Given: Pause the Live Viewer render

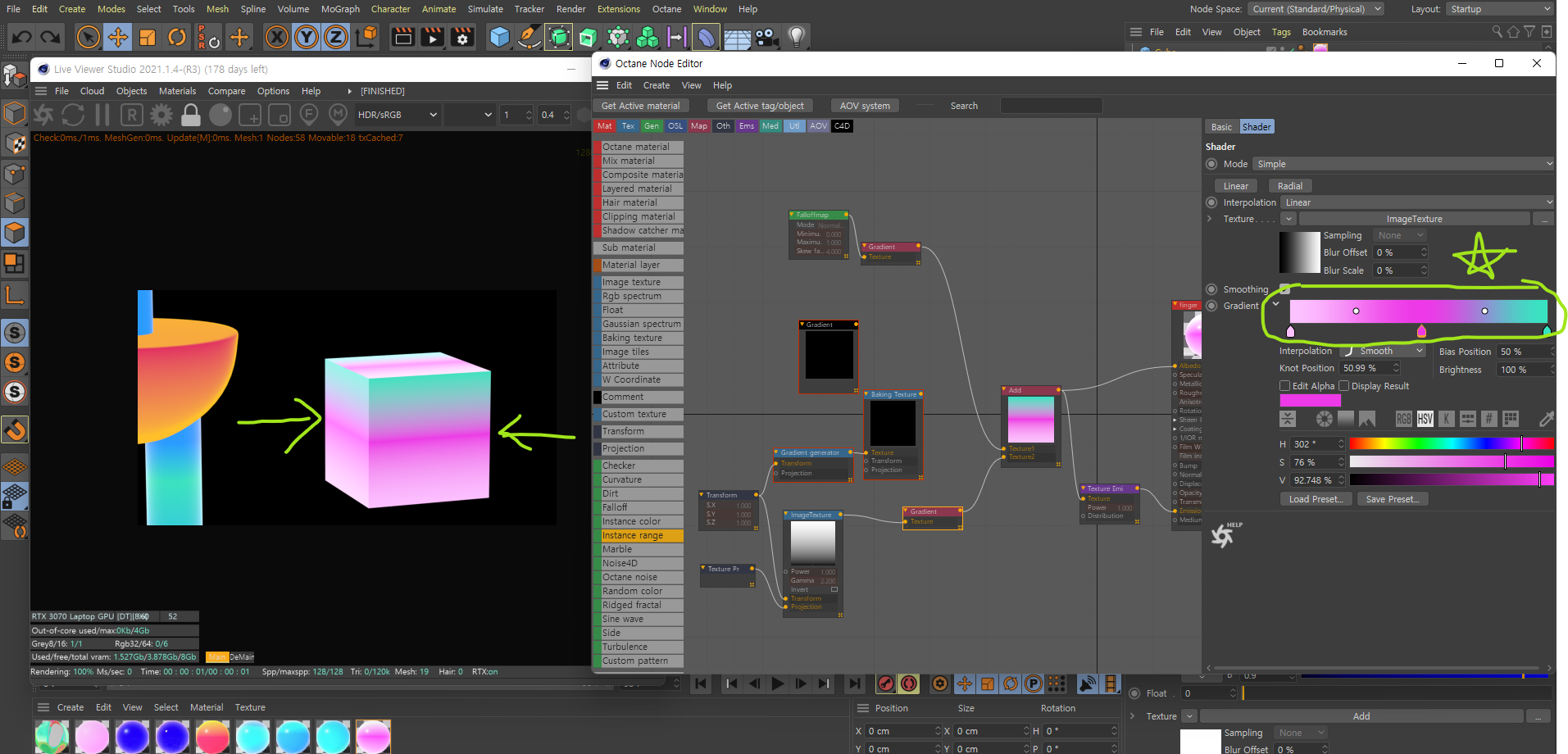Looking at the screenshot, I should pos(102,115).
